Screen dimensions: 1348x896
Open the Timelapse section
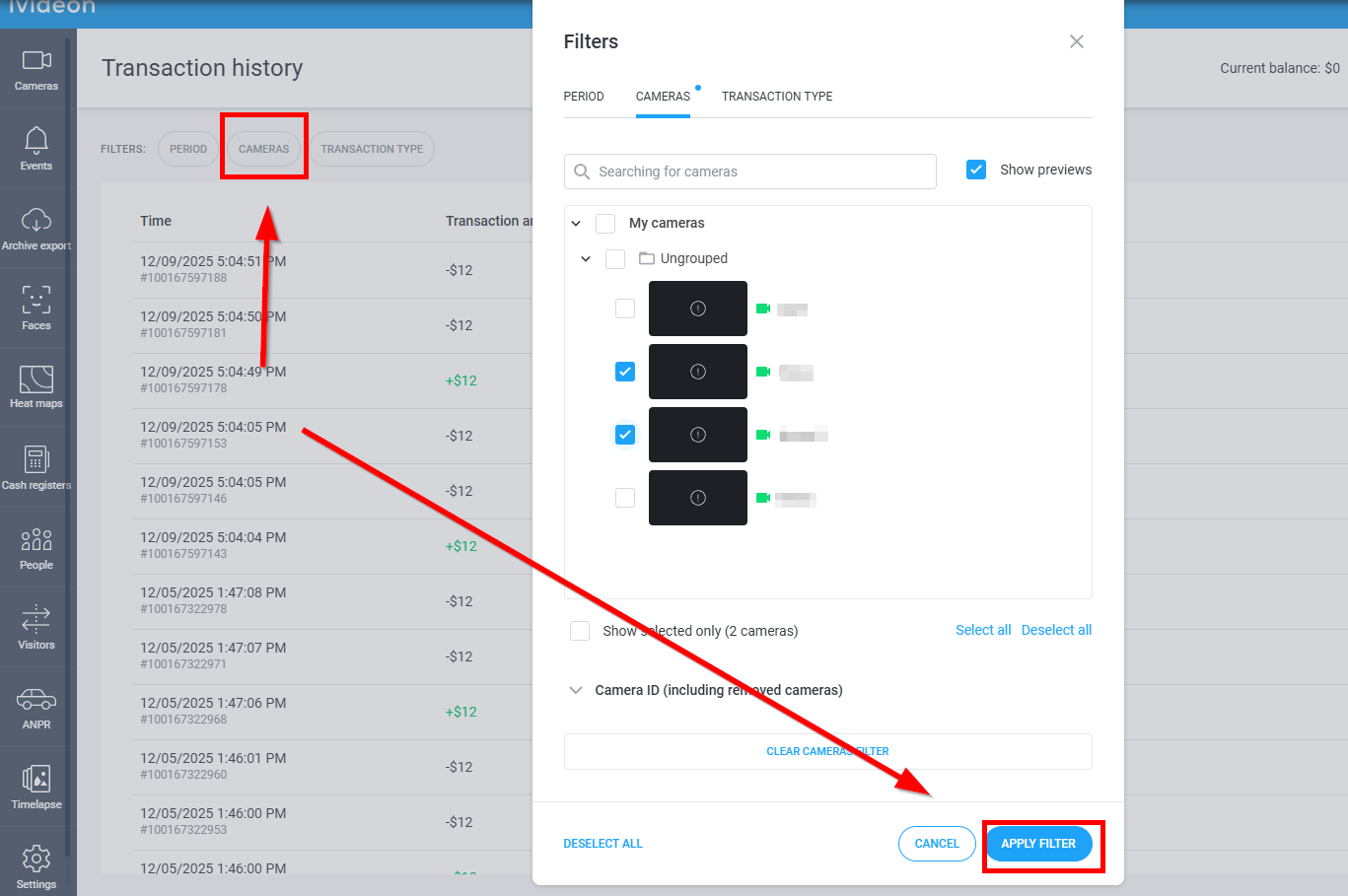[x=36, y=787]
